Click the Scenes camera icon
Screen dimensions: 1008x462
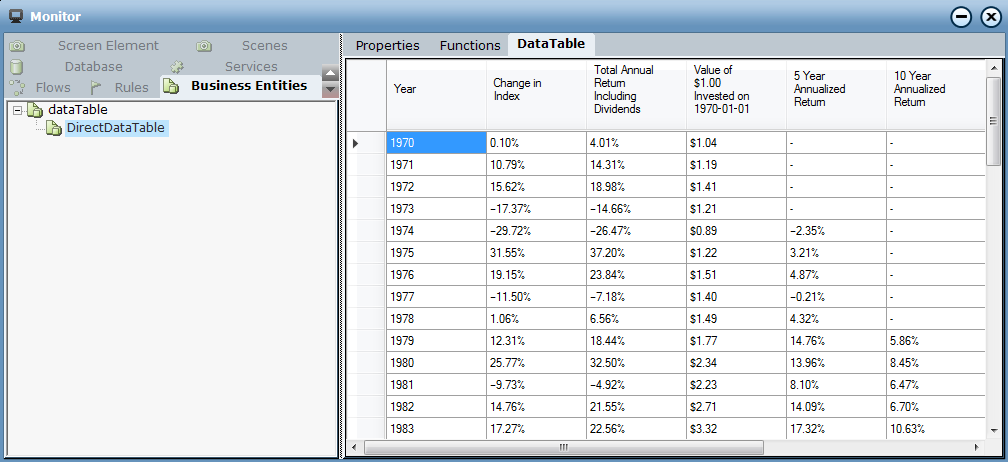point(204,46)
